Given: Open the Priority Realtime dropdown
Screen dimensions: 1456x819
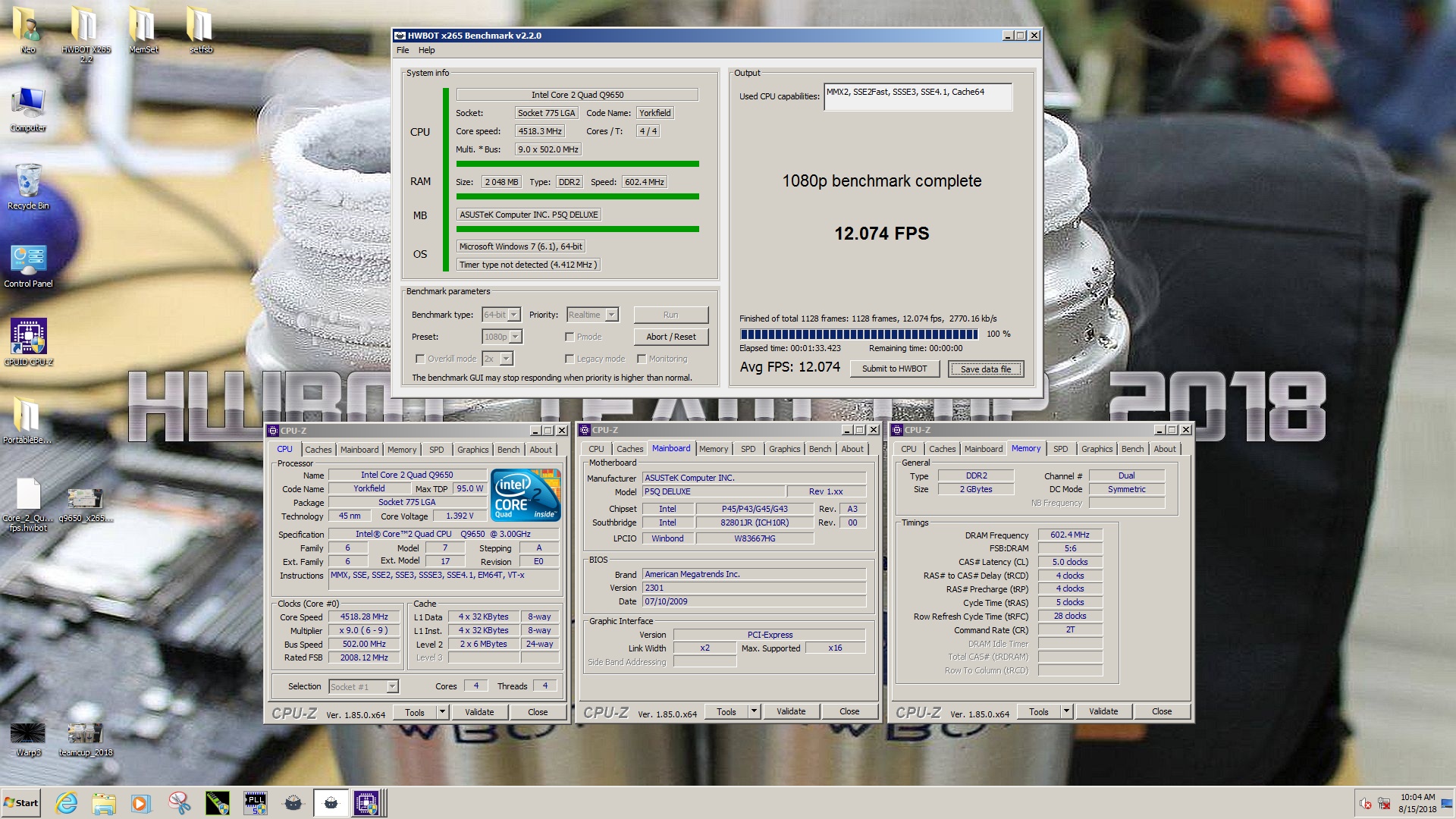Looking at the screenshot, I should tap(593, 315).
